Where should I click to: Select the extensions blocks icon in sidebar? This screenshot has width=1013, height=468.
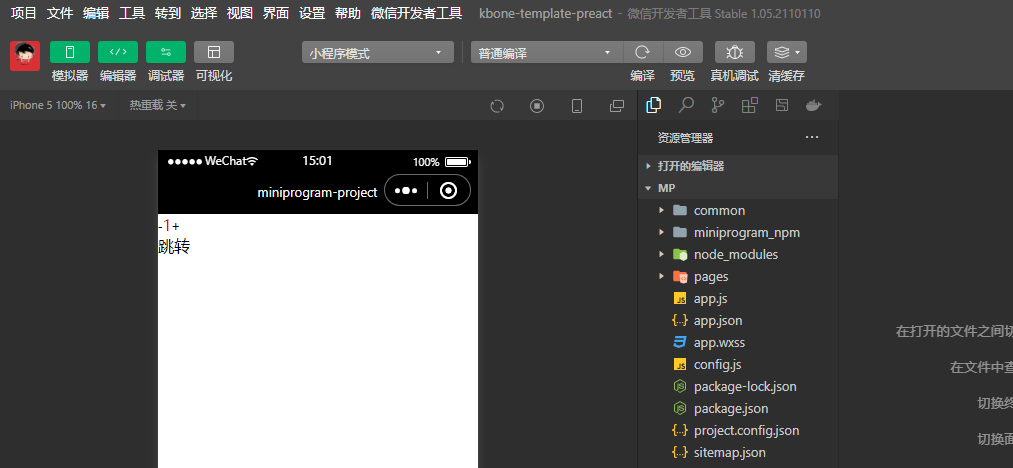(749, 105)
